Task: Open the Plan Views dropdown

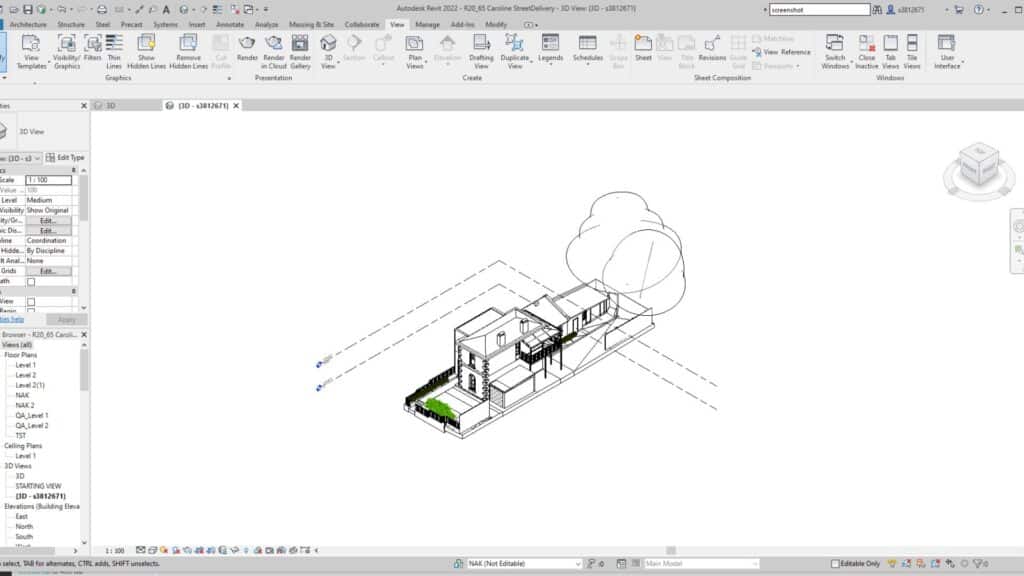Action: coord(415,52)
